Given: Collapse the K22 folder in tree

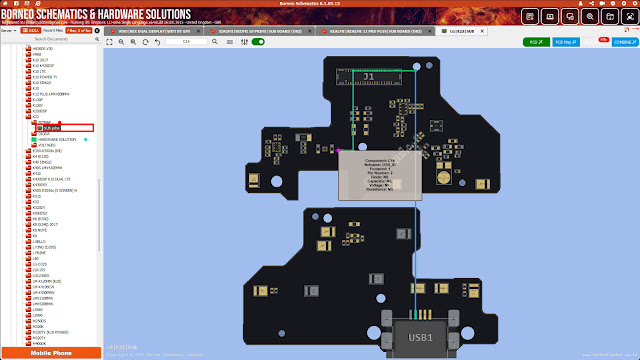Looking at the screenshot, I should (36, 117).
